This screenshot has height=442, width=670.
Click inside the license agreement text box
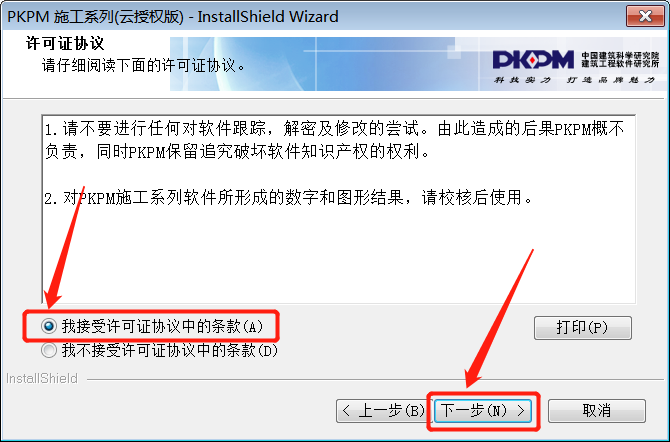339,209
